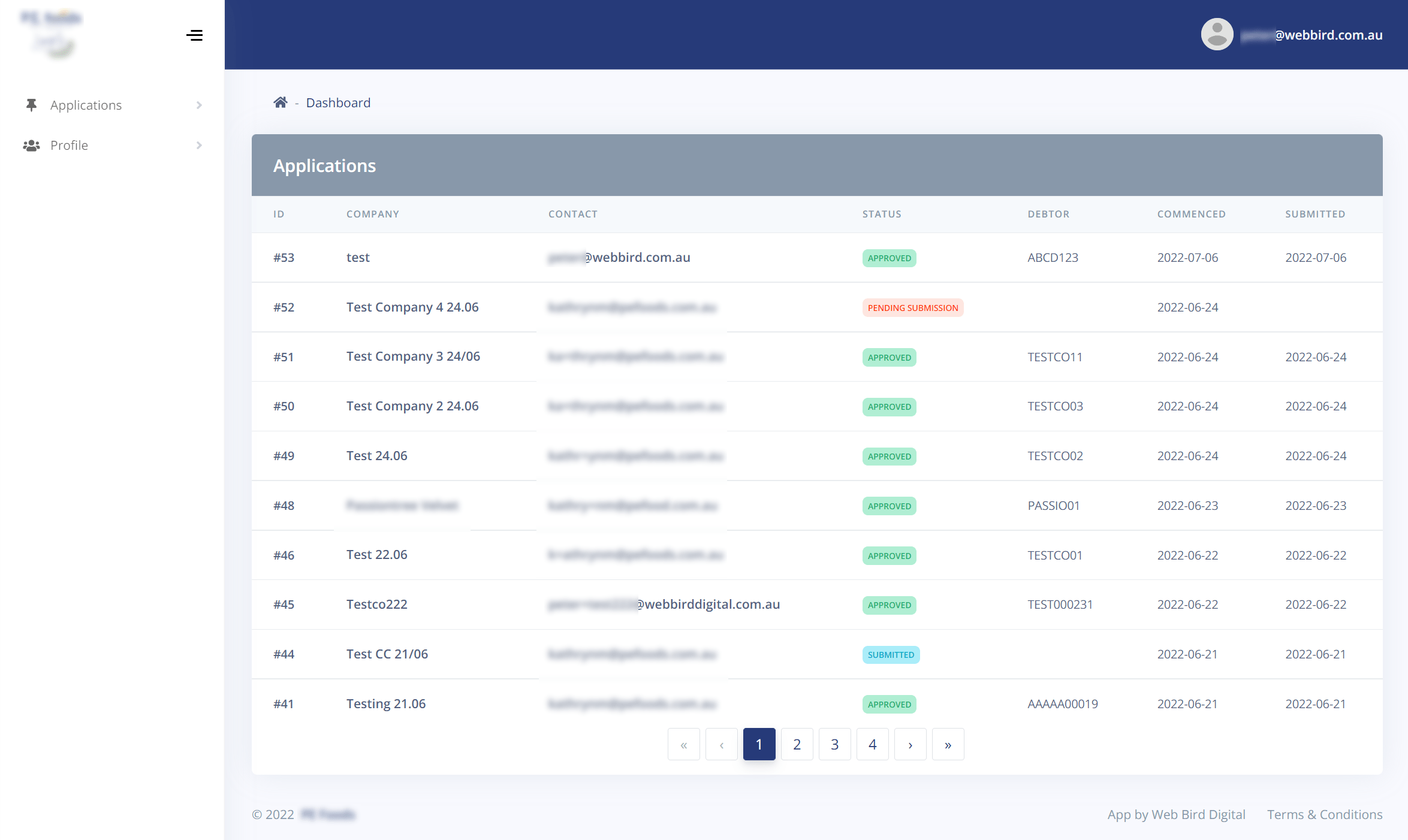
Task: Open the App by Web Bird Digital link
Action: (x=1176, y=815)
